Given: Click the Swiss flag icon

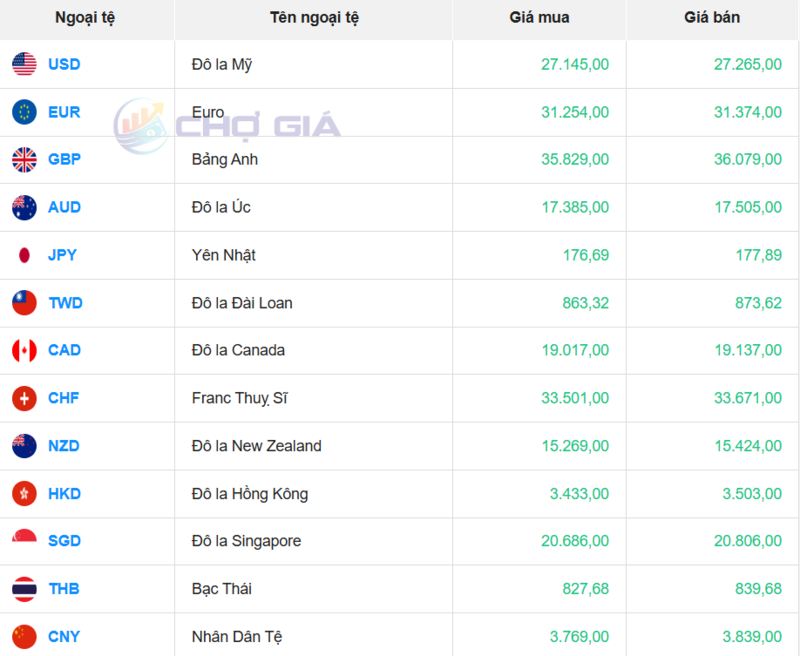Looking at the screenshot, I should (24, 398).
